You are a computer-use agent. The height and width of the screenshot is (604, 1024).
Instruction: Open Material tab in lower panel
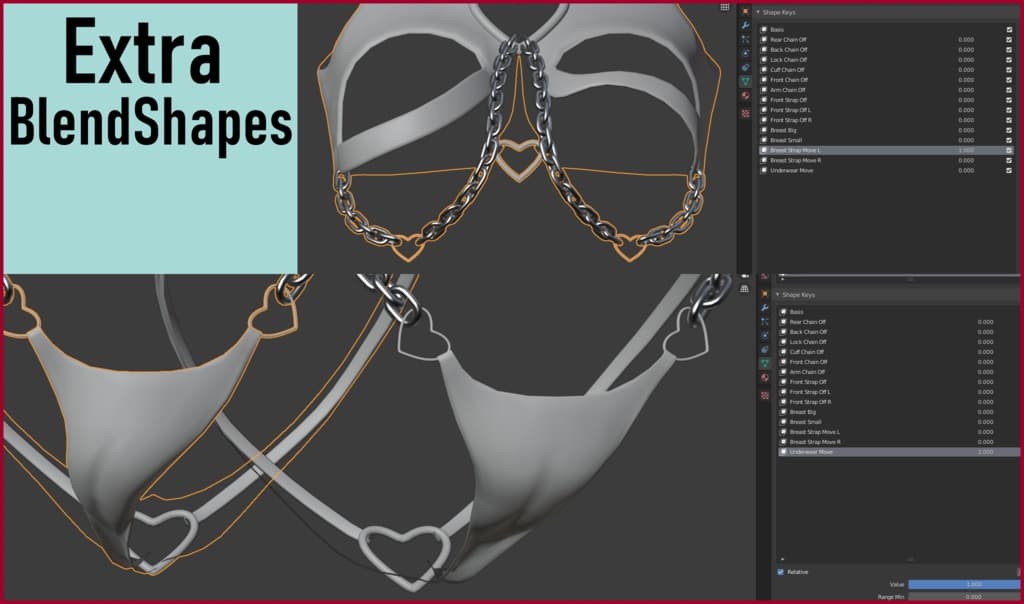point(765,377)
